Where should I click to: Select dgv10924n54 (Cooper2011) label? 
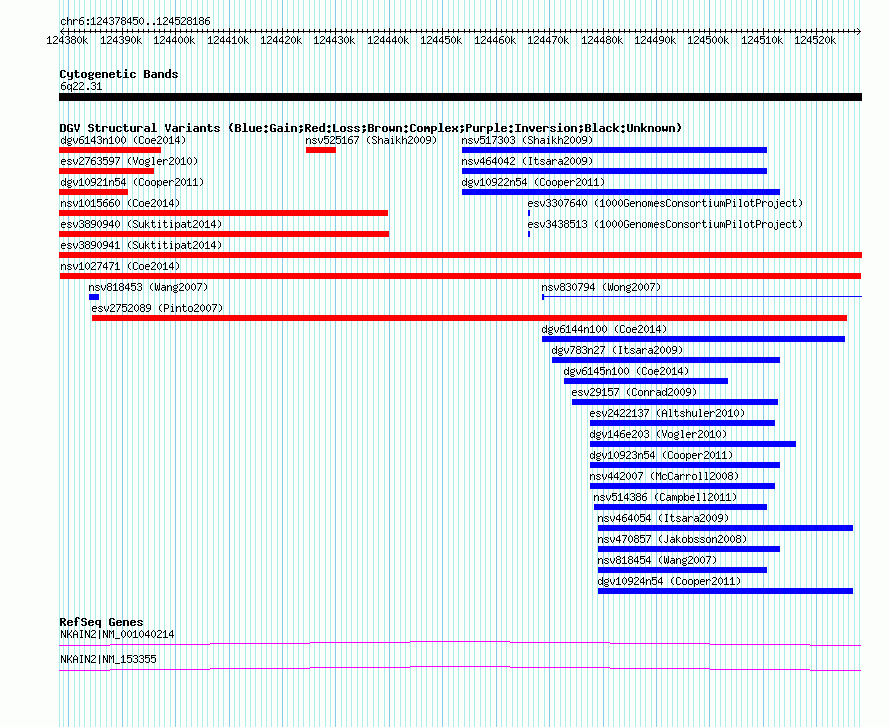coord(669,581)
